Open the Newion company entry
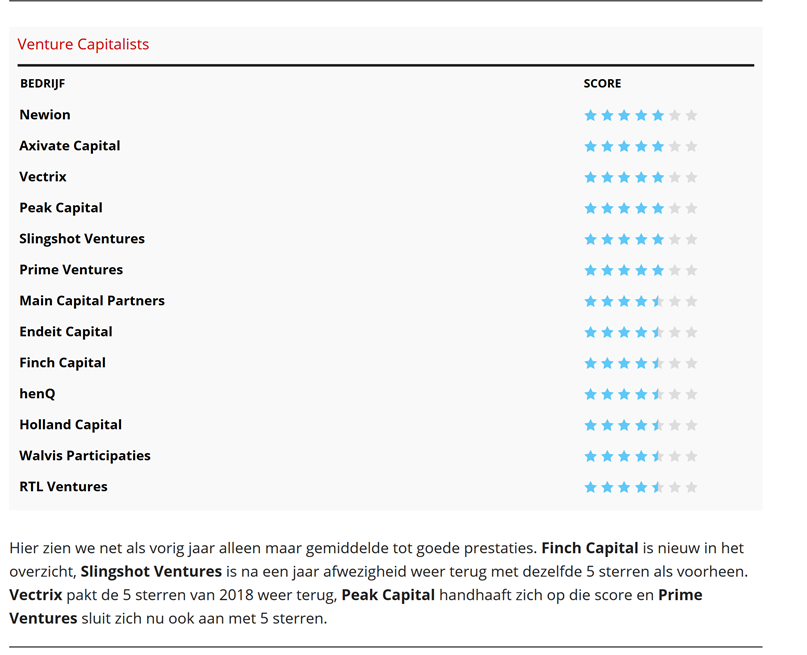This screenshot has height=655, width=807. (45, 115)
